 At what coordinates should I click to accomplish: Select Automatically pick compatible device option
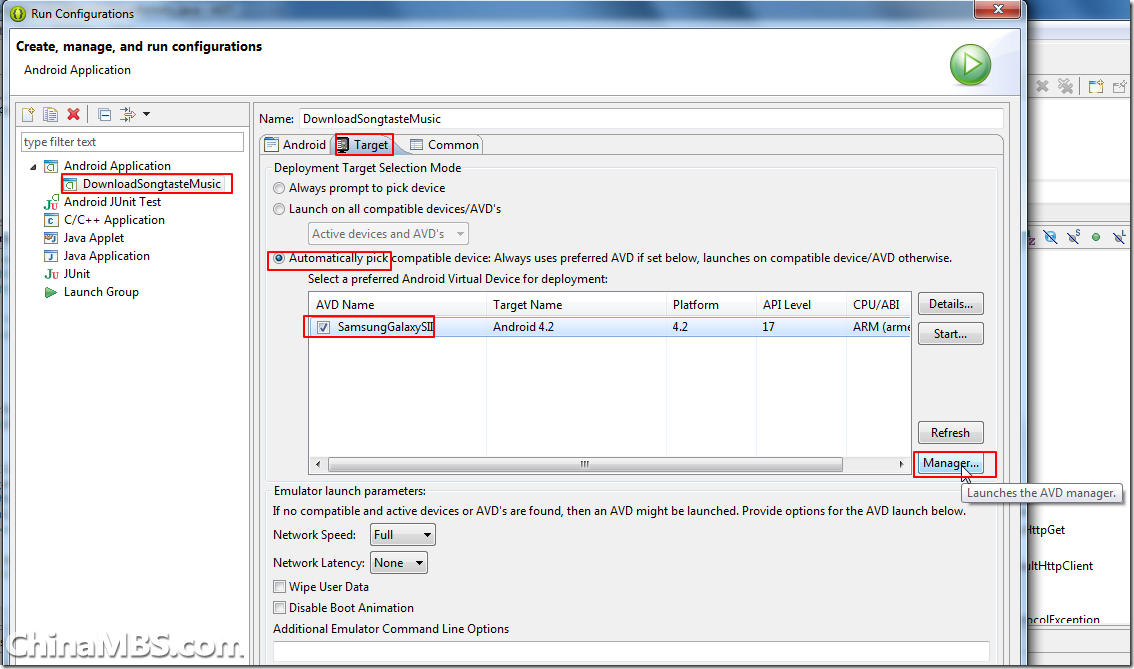[279, 258]
